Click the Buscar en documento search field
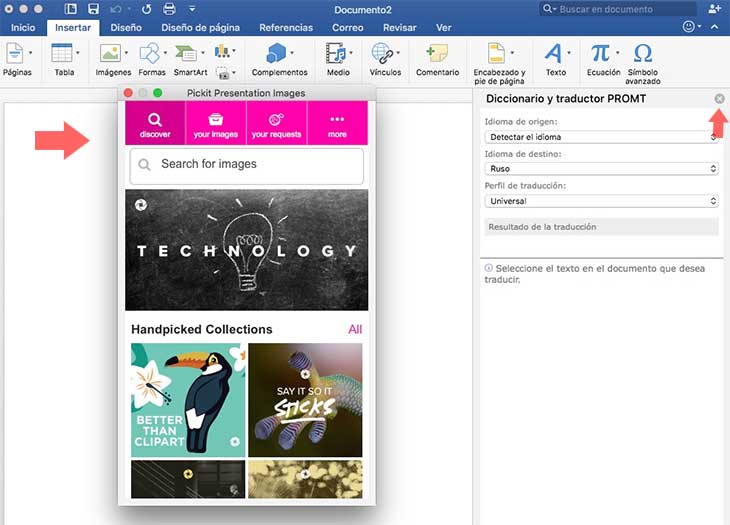 (618, 9)
